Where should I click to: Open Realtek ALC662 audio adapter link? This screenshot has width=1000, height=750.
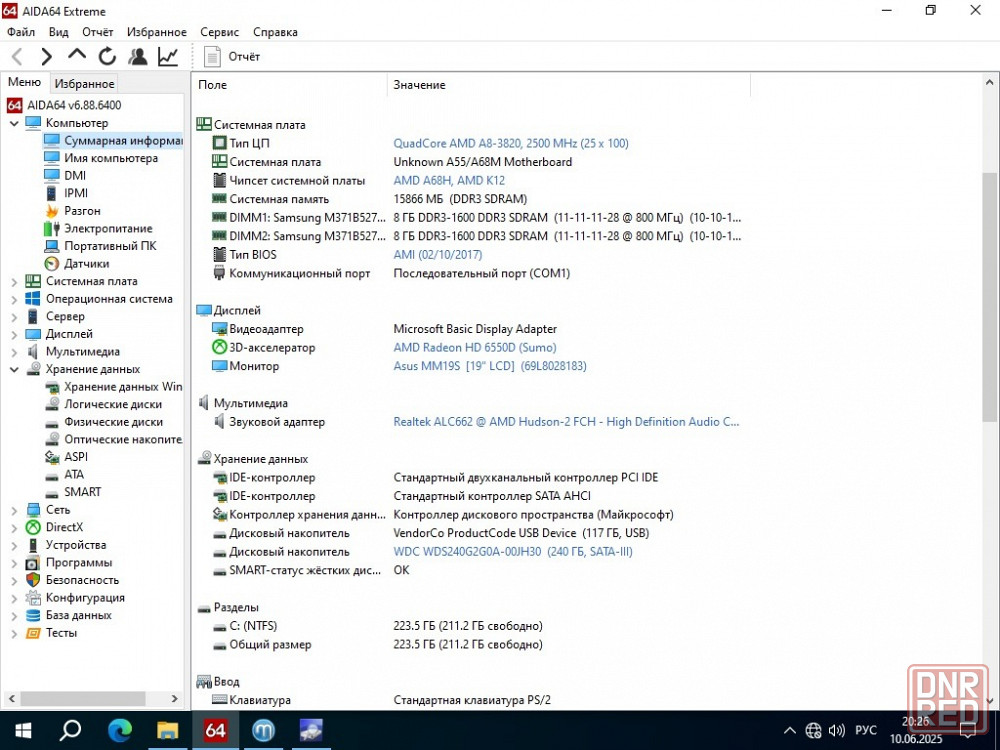[566, 422]
